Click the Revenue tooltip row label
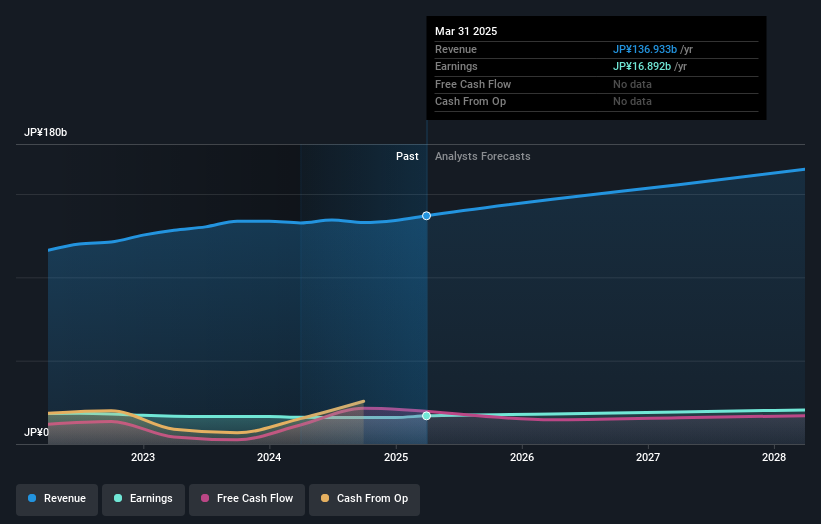Screen dimensions: 821x524 [456, 49]
